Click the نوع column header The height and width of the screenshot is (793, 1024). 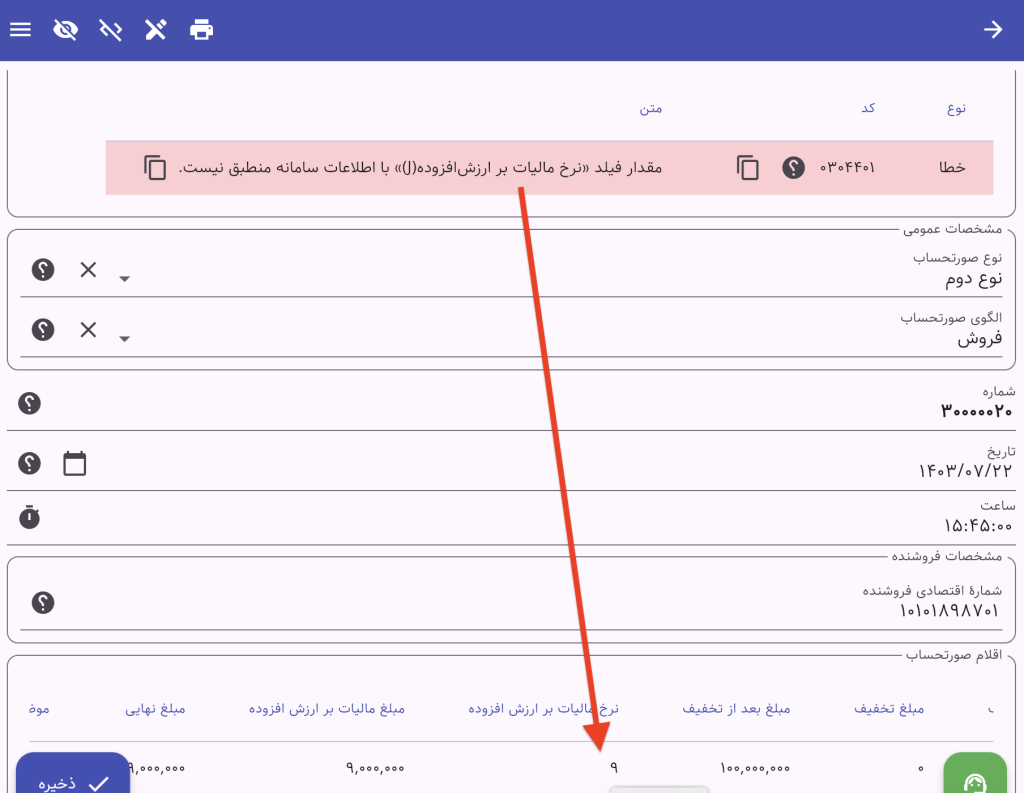pos(956,108)
